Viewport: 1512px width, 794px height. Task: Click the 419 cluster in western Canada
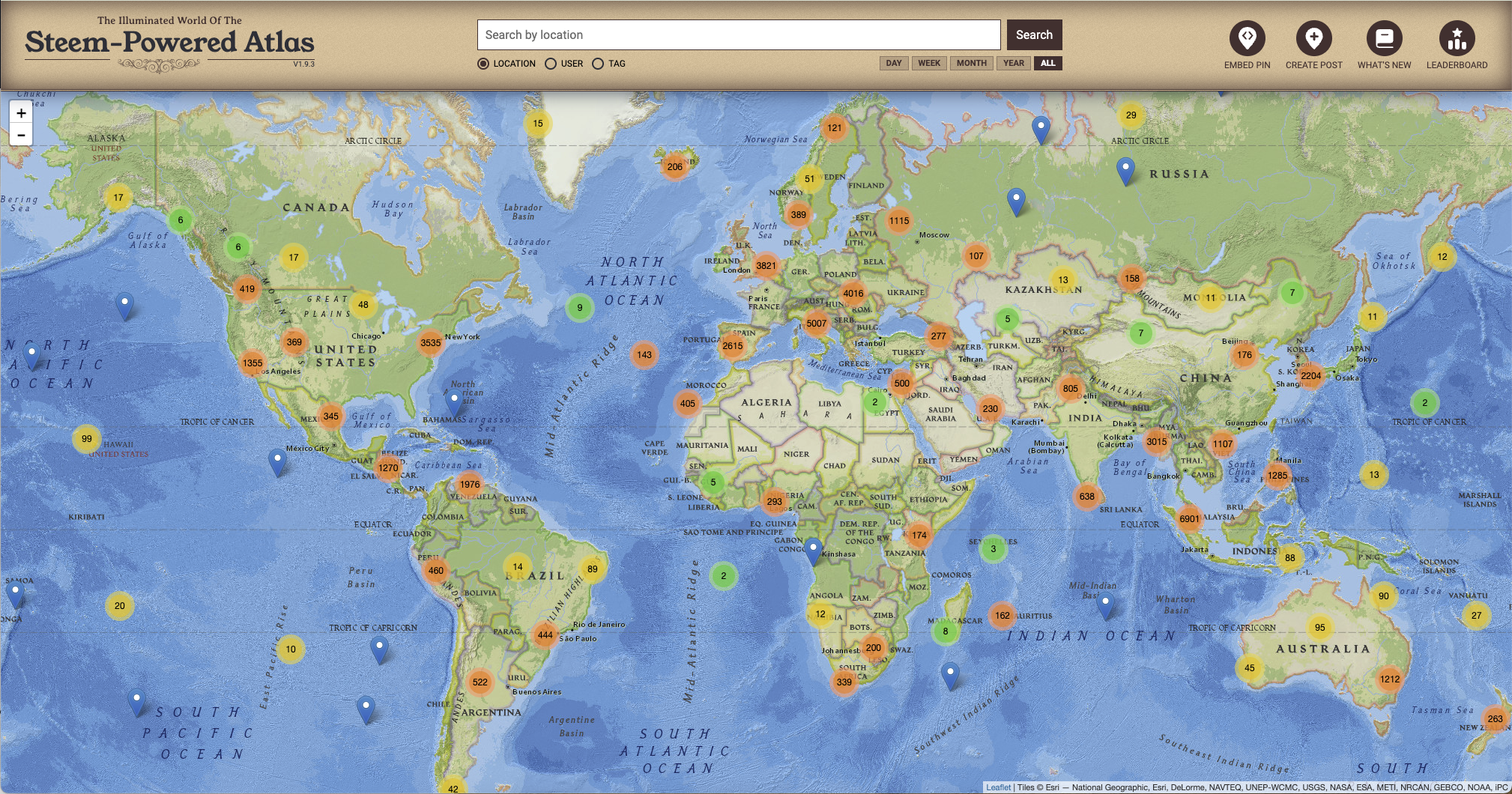[x=247, y=288]
